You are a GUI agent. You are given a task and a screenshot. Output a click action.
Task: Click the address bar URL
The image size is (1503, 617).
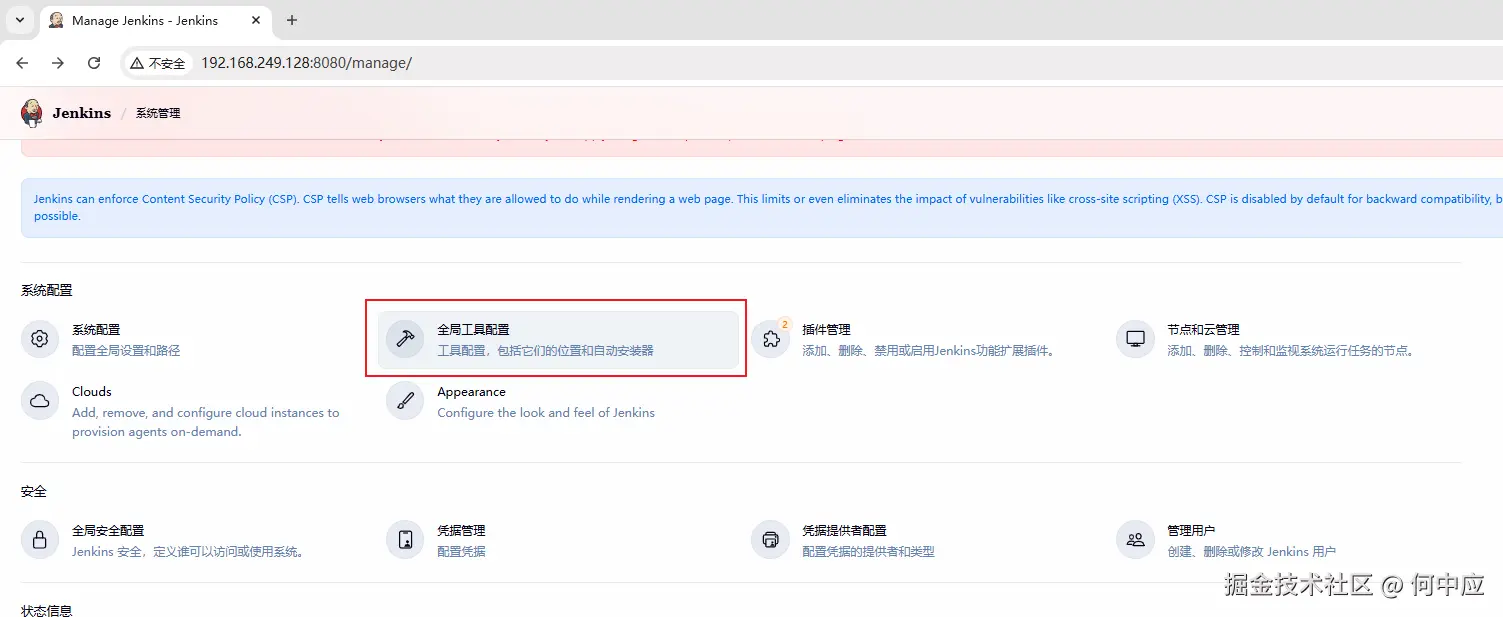[x=306, y=63]
